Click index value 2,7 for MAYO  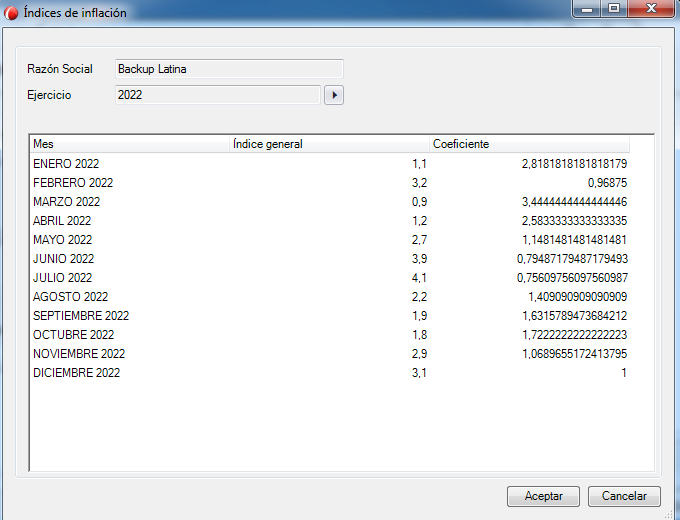point(419,240)
